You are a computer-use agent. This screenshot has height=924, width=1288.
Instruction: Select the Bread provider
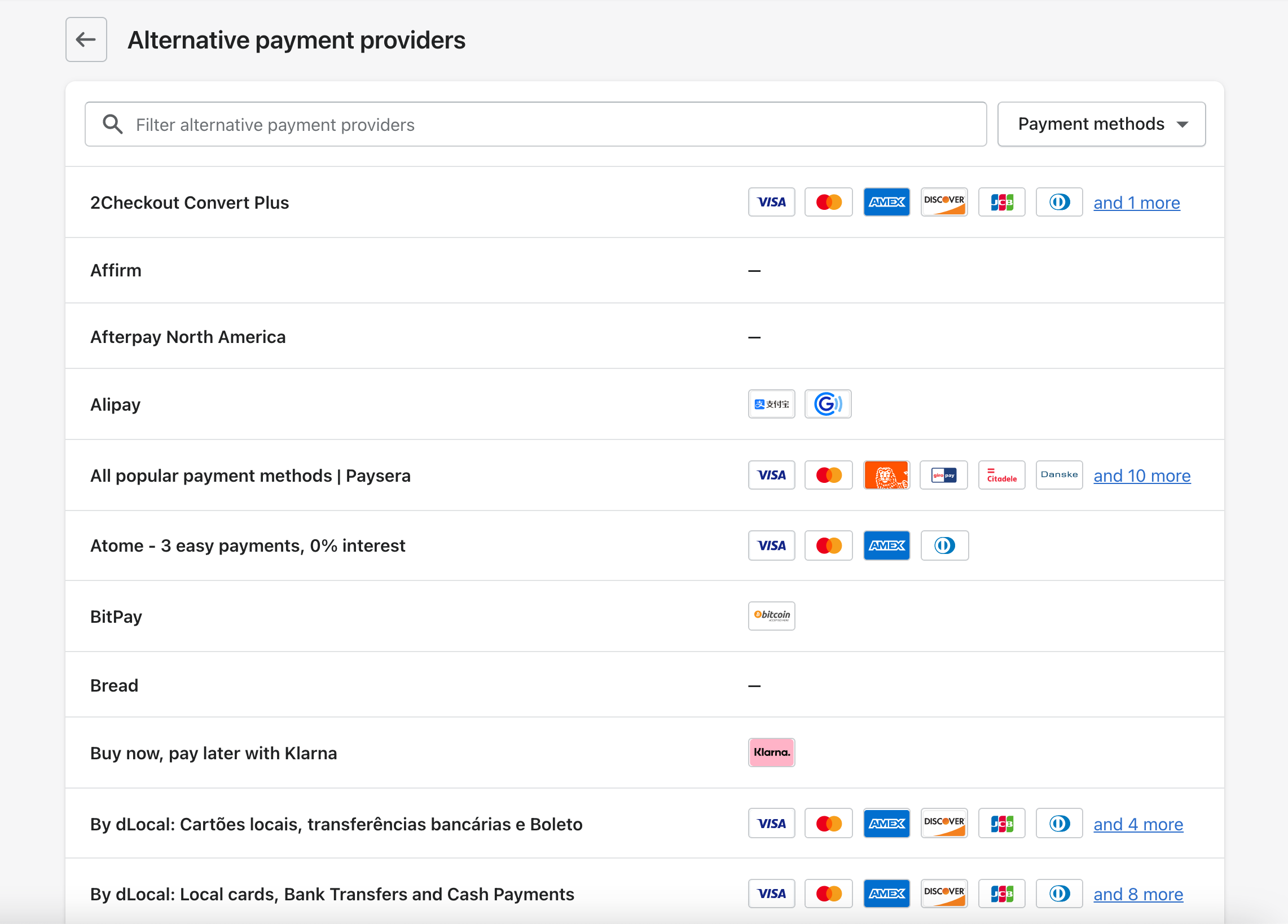pos(114,686)
